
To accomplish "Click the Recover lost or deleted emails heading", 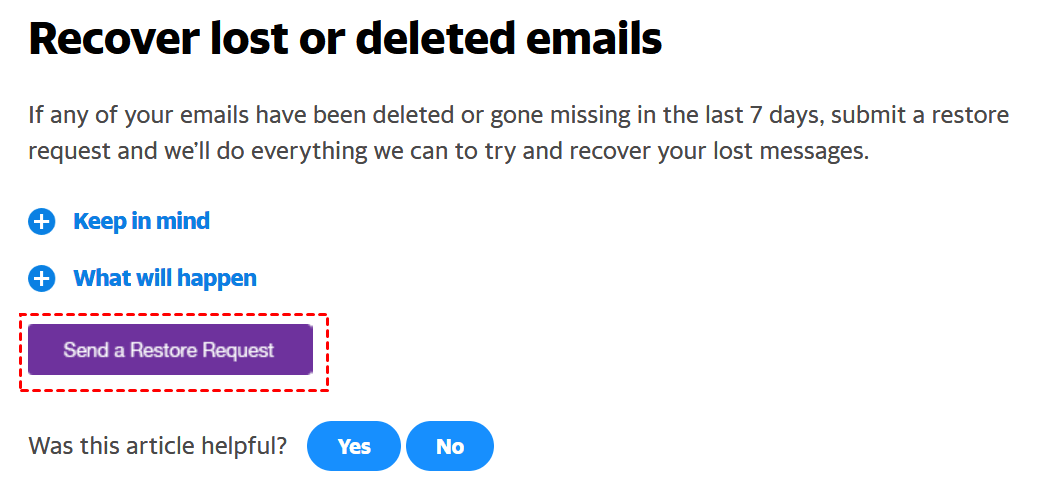I will tap(345, 39).
